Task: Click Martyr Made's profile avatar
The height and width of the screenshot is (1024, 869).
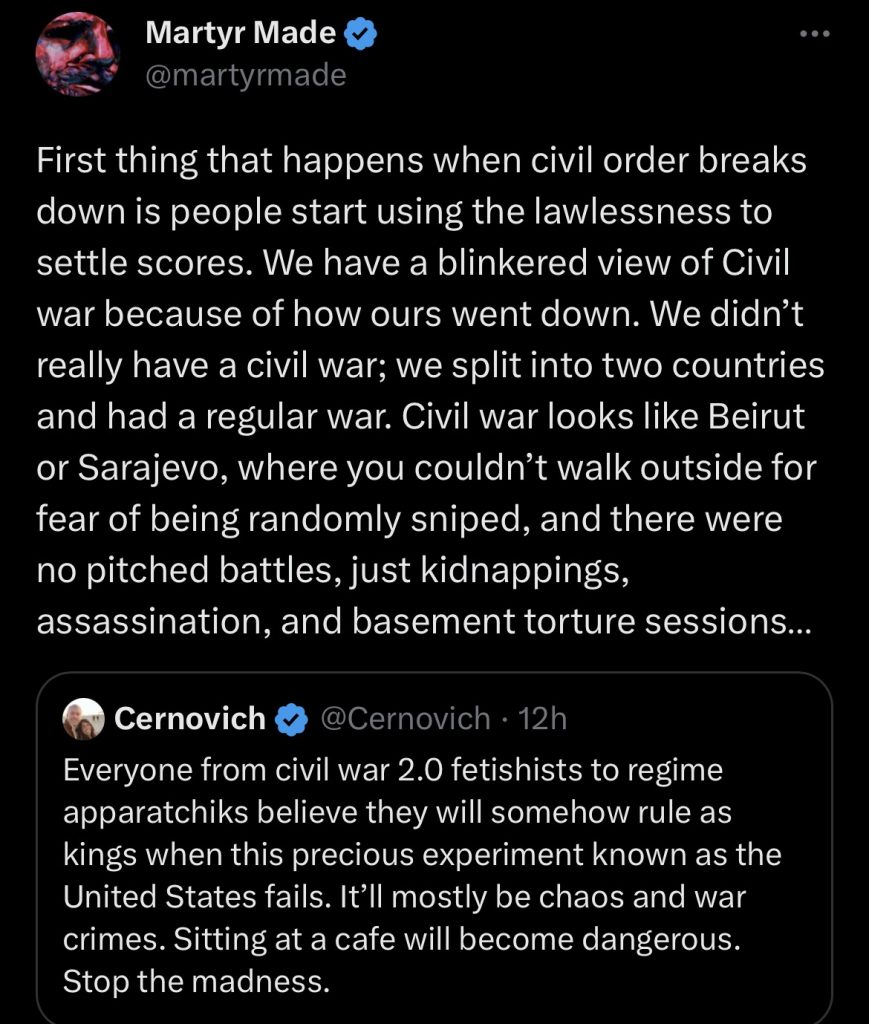Action: tap(77, 54)
